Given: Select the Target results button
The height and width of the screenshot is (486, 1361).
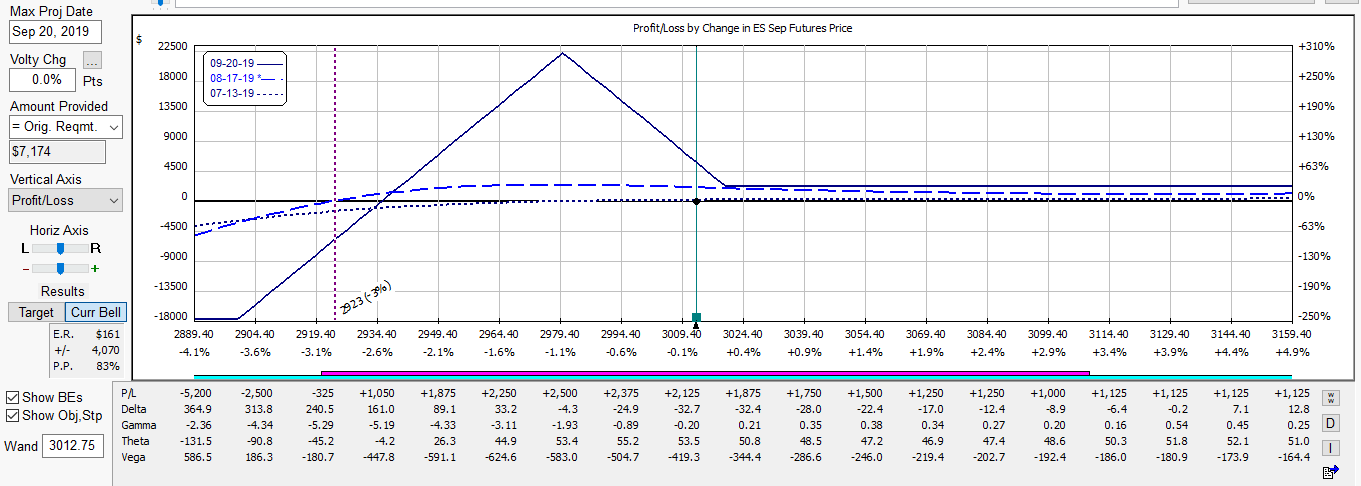Looking at the screenshot, I should pos(36,312).
